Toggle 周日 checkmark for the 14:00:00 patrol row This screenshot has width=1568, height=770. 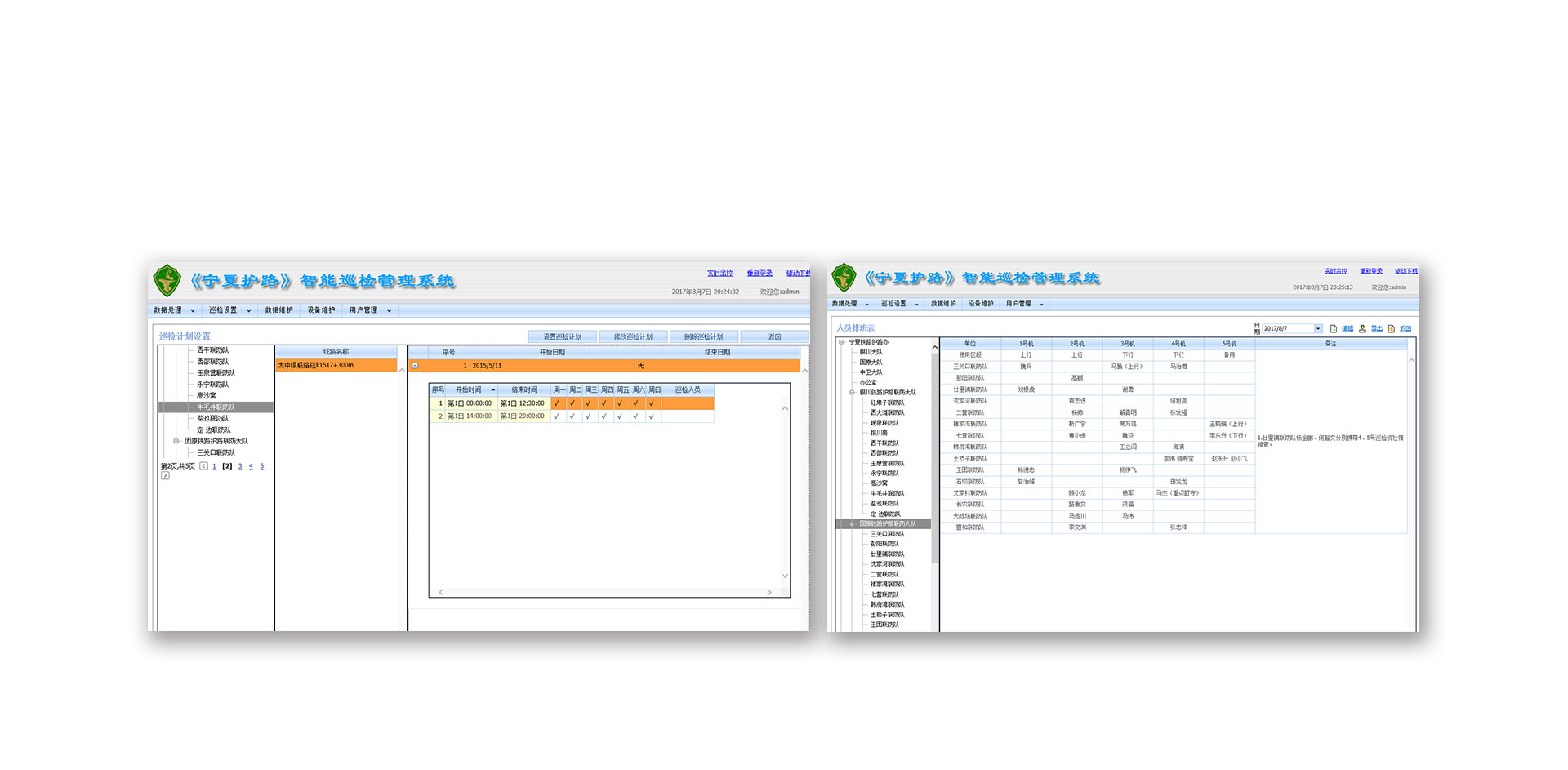(652, 416)
